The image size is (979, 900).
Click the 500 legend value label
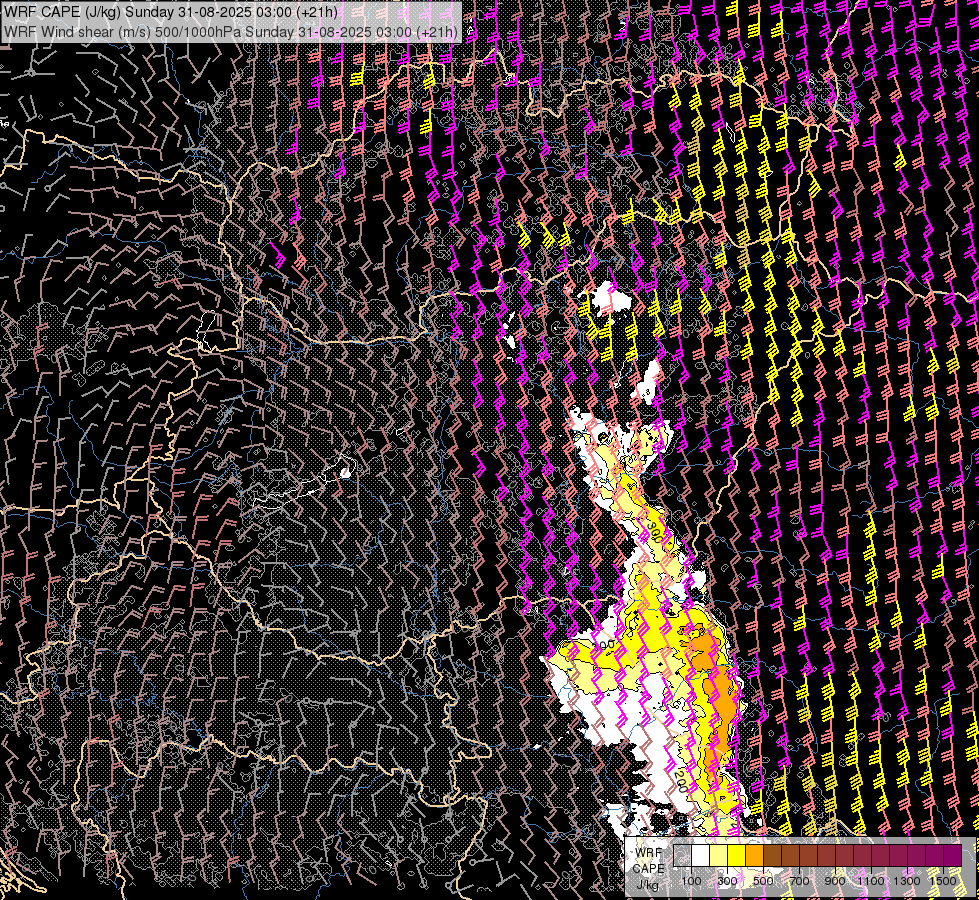[x=763, y=881]
